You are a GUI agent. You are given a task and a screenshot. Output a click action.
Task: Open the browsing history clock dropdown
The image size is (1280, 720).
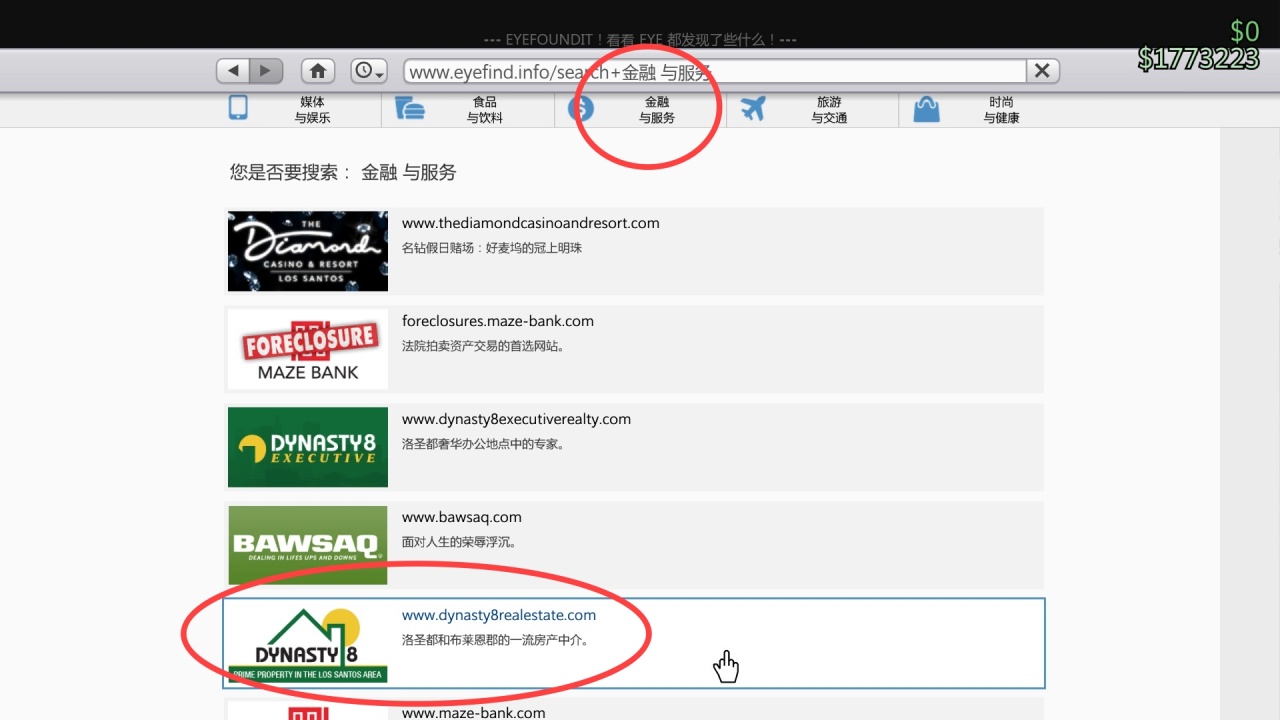369,71
